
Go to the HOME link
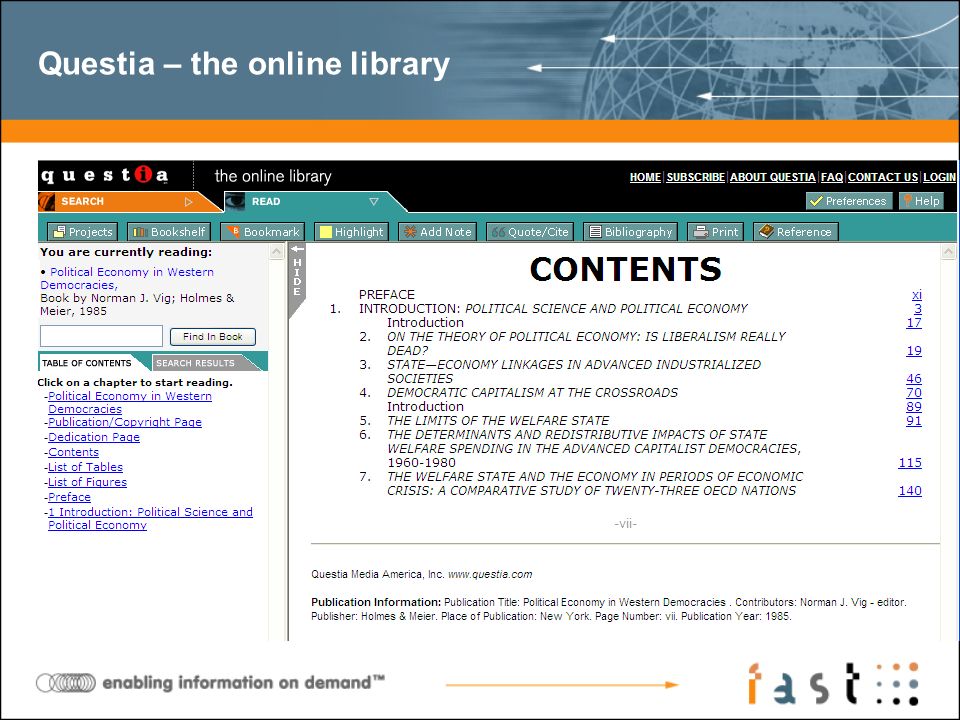(x=645, y=177)
